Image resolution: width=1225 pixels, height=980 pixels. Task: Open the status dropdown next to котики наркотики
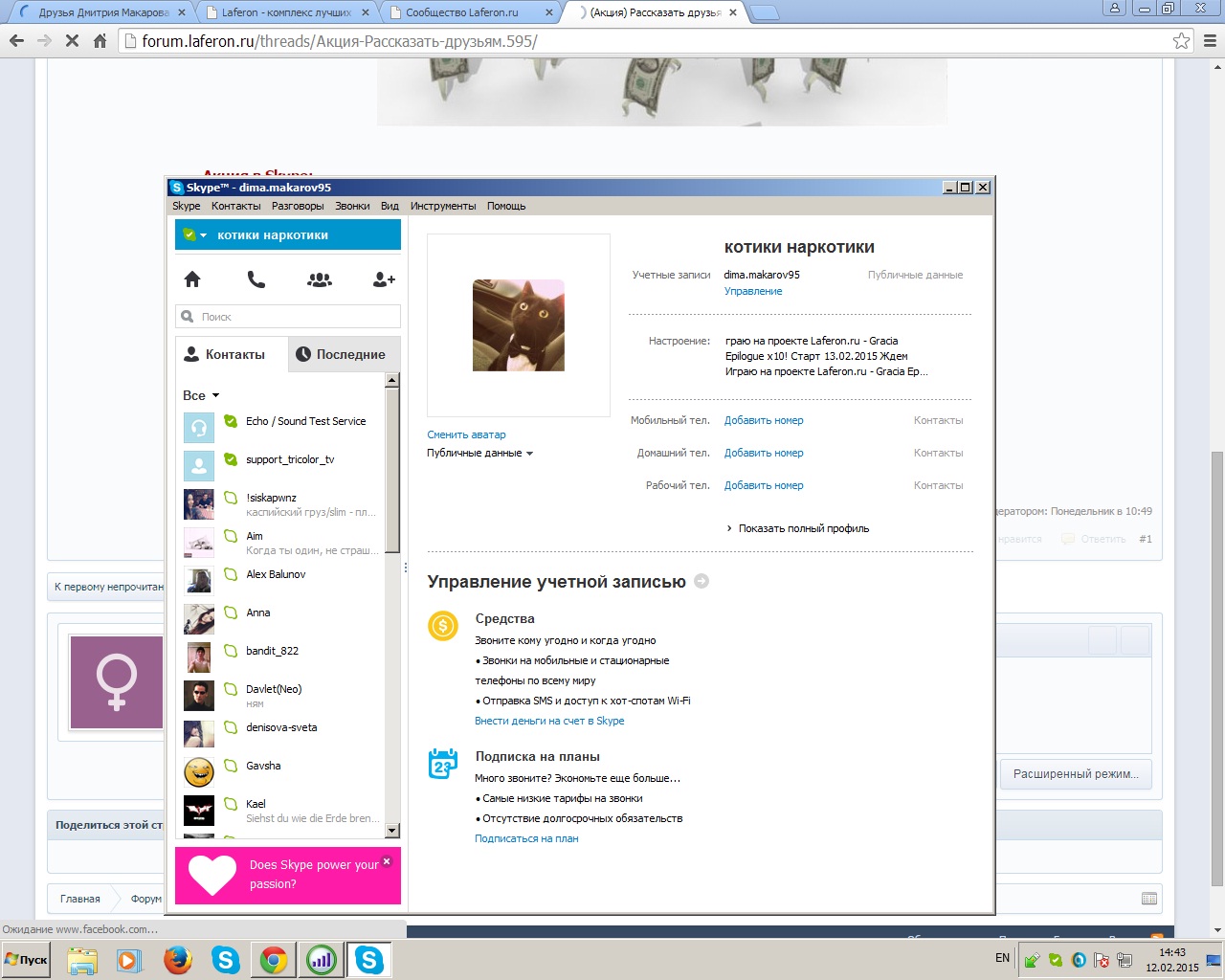coord(195,234)
